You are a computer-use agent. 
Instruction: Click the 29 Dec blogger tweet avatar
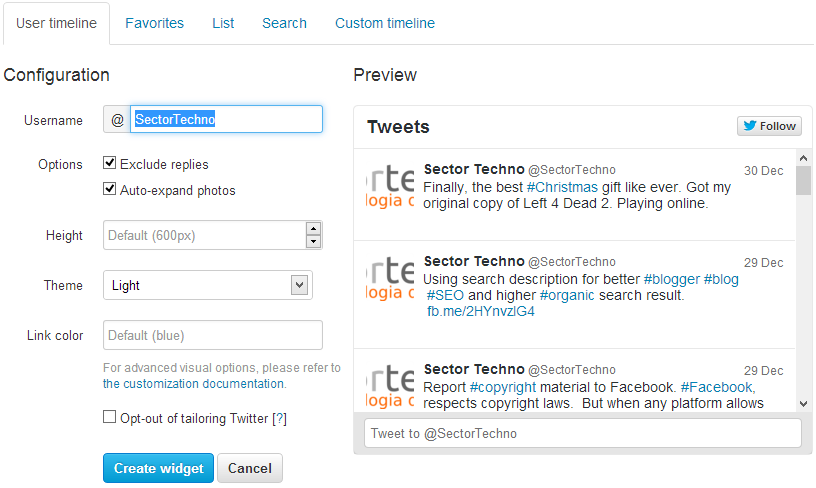[x=390, y=278]
